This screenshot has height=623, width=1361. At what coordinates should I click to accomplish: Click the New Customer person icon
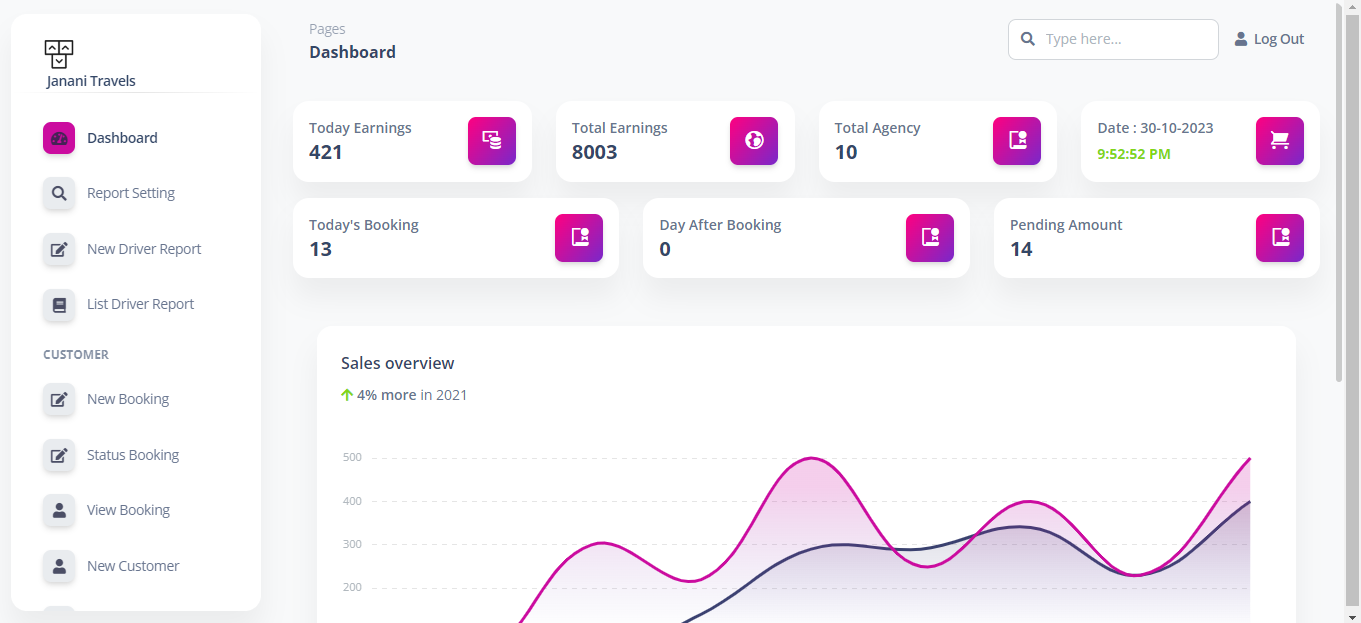click(59, 566)
